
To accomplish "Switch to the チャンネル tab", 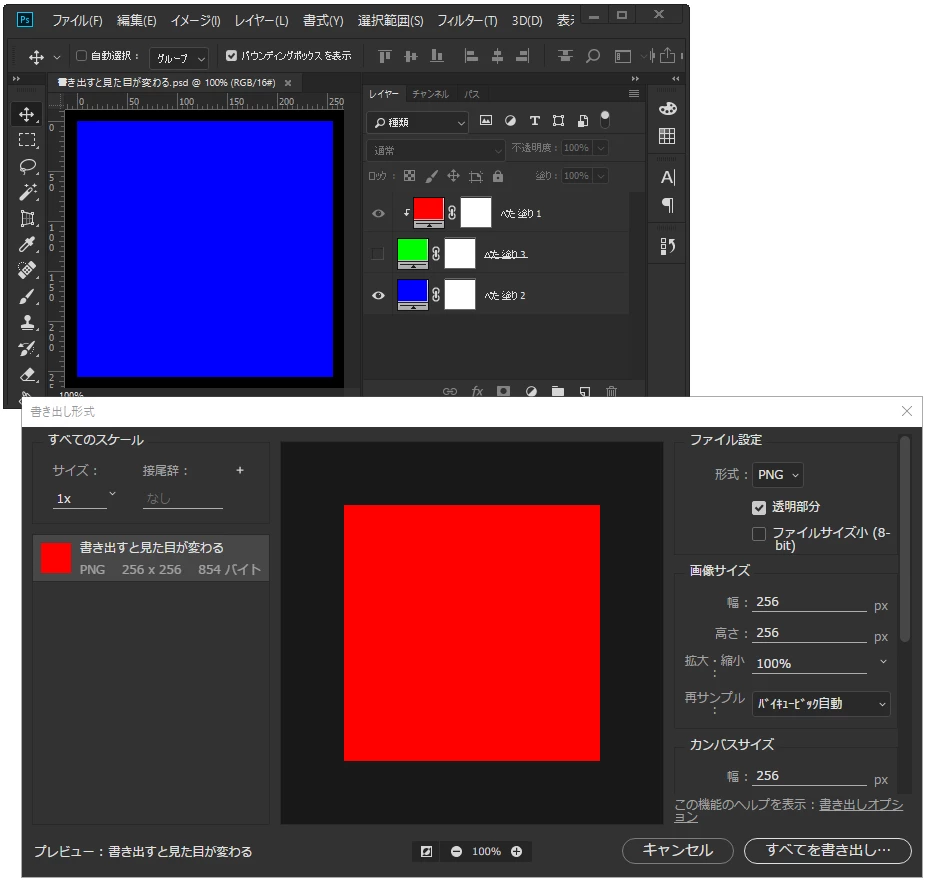I will (430, 94).
